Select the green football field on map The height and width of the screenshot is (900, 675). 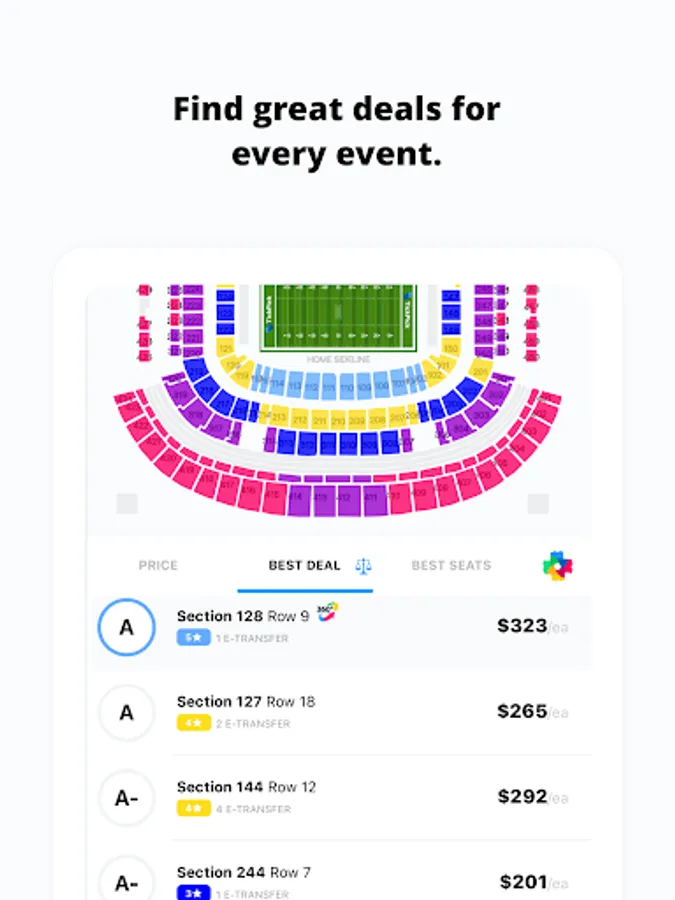(338, 317)
